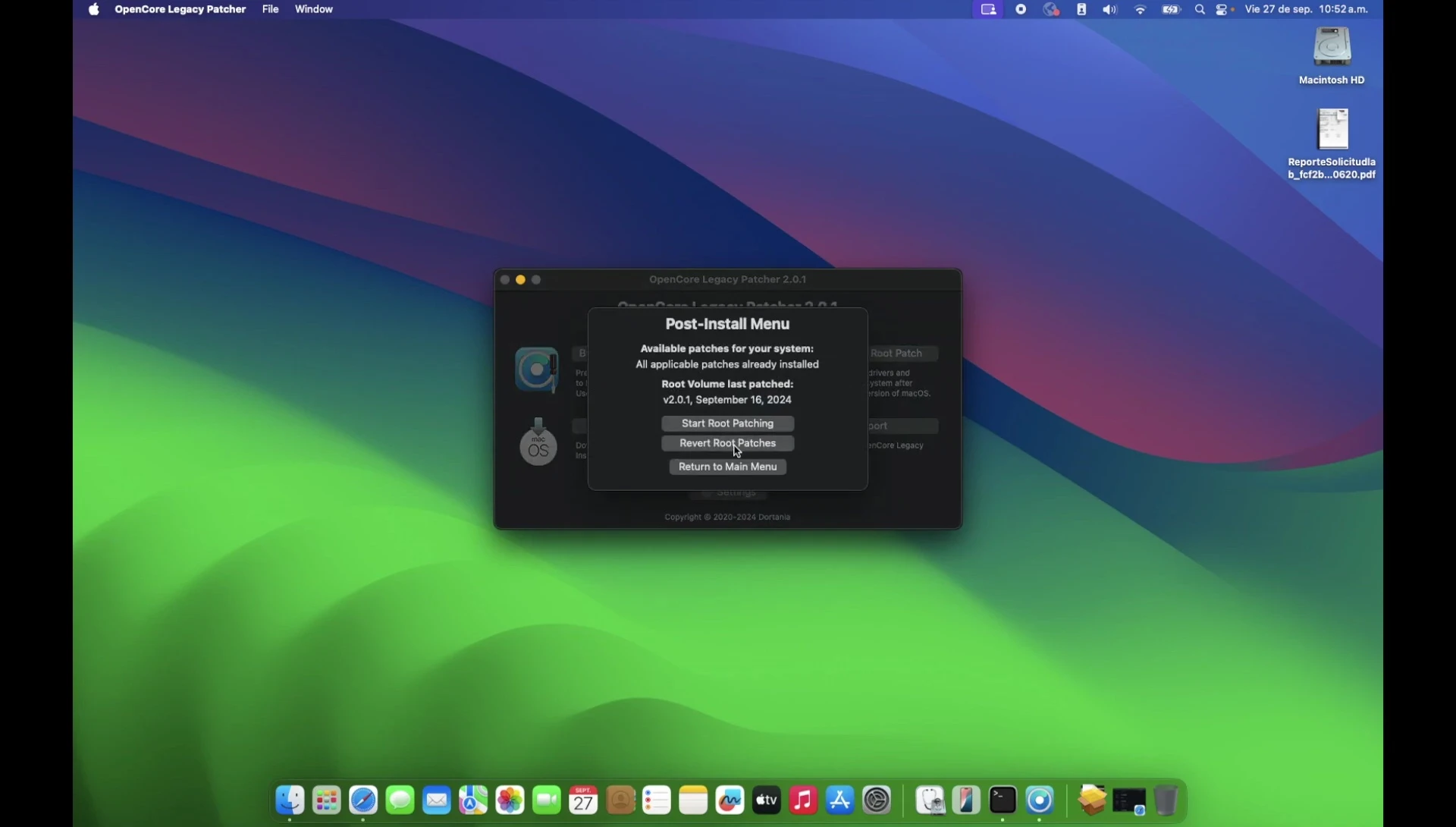Click 'All applicable patches already installed' text
Image resolution: width=1456 pixels, height=827 pixels.
pyautogui.click(x=727, y=365)
